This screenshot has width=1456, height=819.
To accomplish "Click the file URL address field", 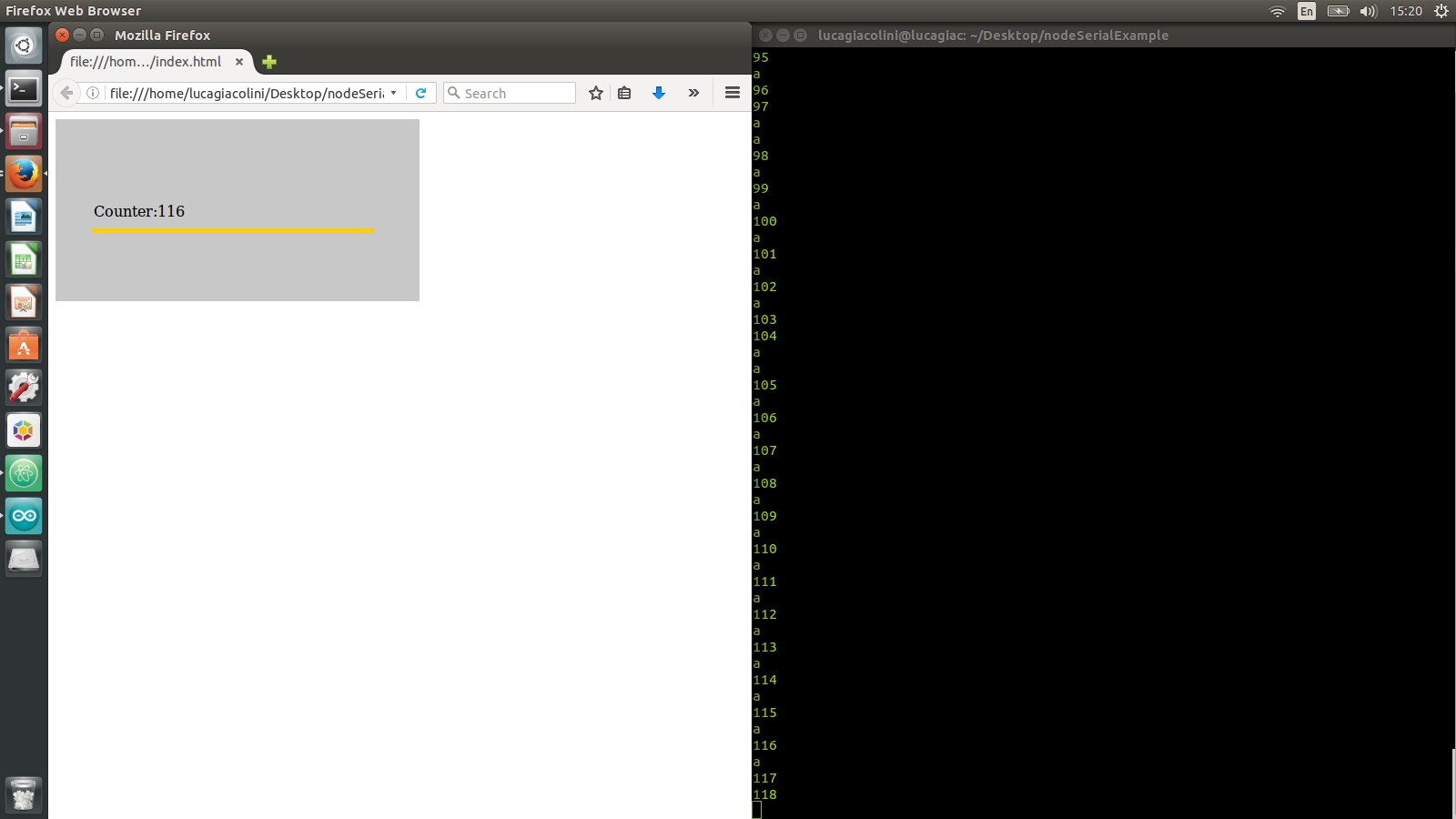I will (247, 93).
